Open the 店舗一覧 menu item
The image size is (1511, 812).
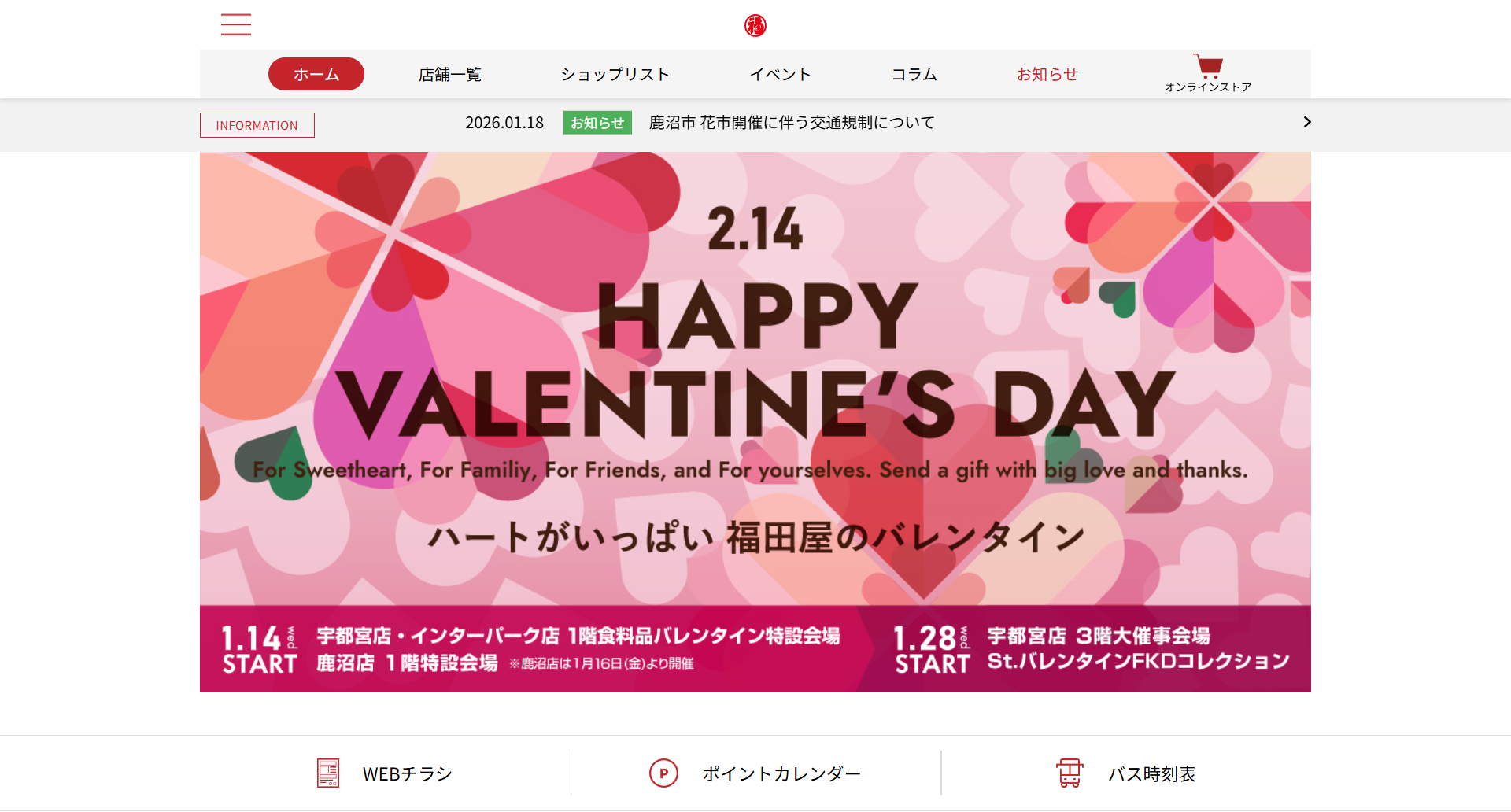(449, 74)
